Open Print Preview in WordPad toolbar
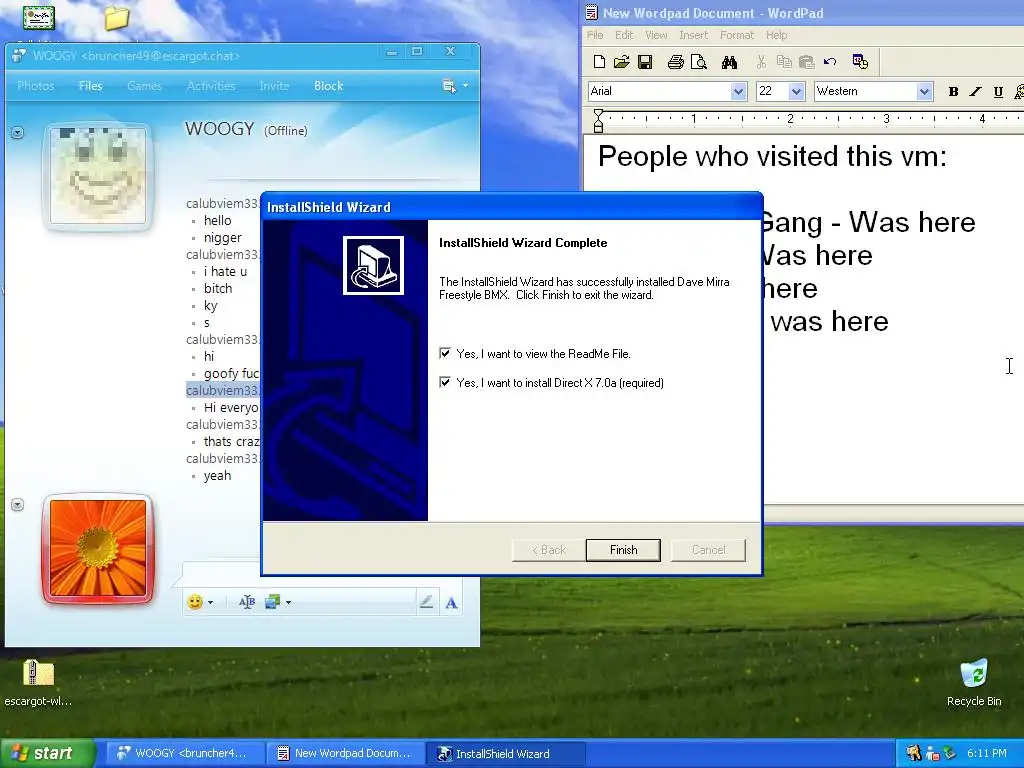The image size is (1024, 768). 699,62
